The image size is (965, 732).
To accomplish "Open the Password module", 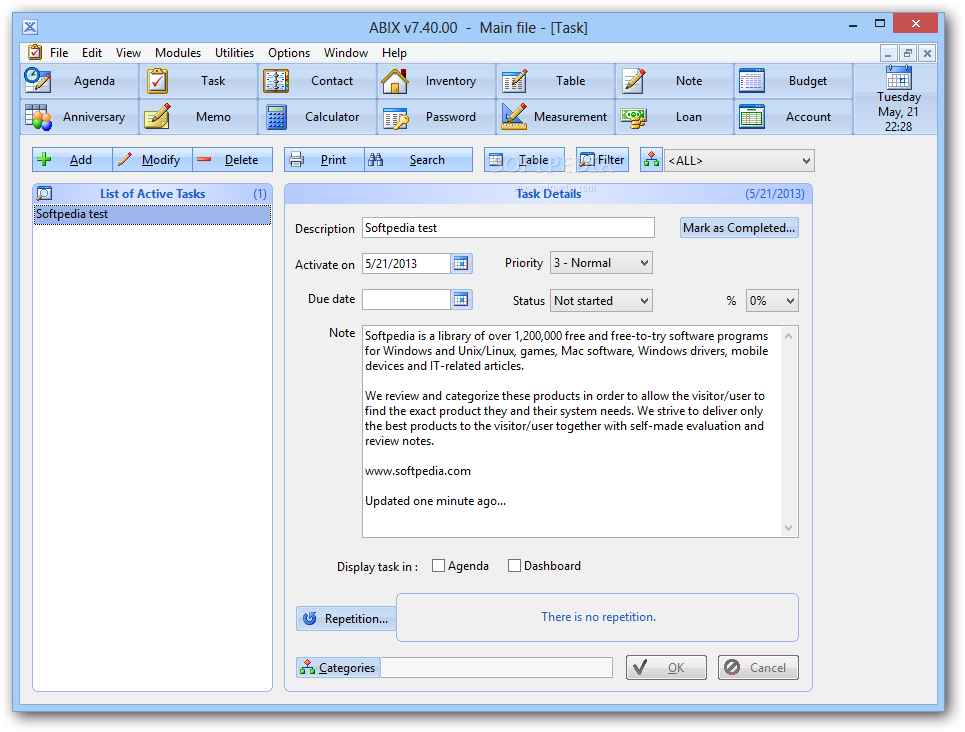I will click(436, 116).
